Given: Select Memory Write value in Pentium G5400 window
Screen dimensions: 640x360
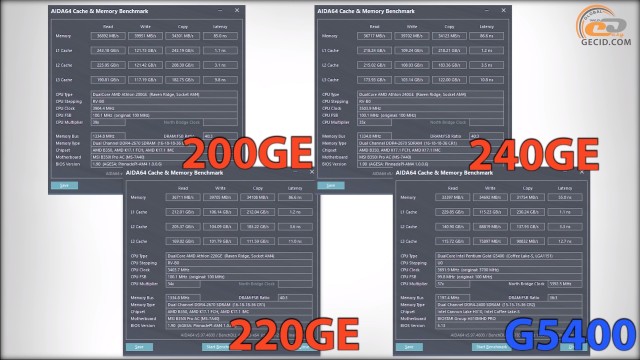Looking at the screenshot, I should 490,198.
